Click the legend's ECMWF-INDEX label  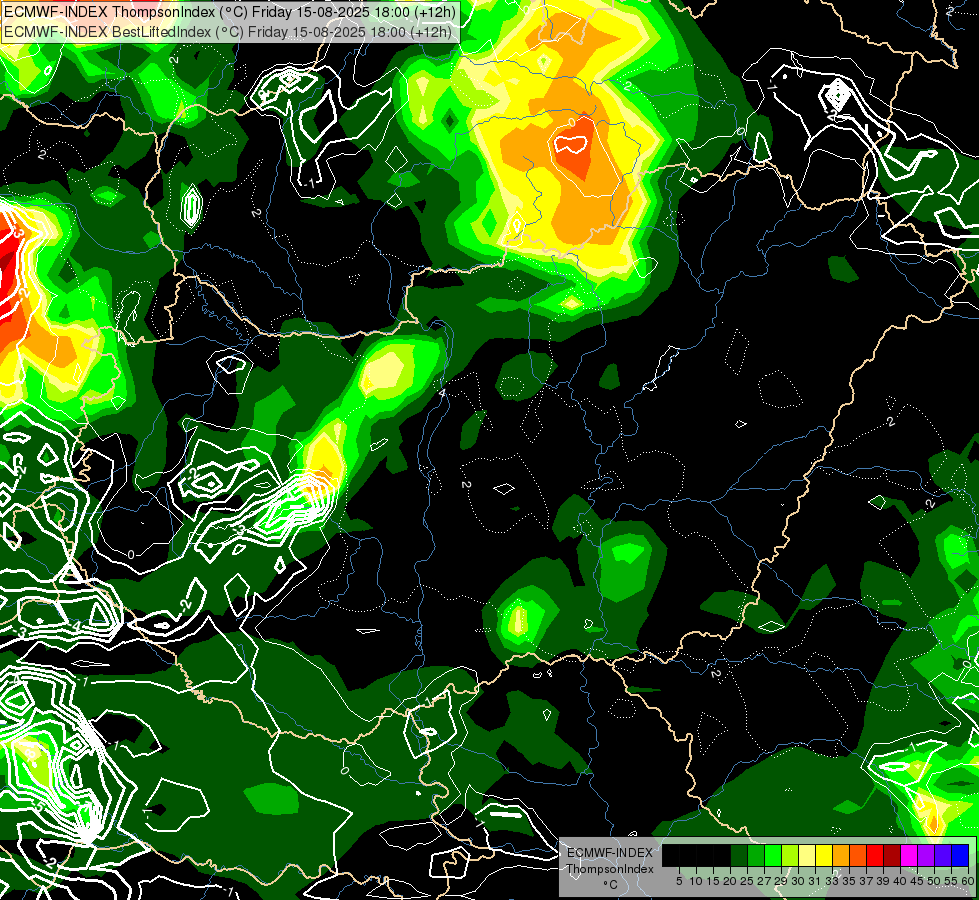(610, 853)
